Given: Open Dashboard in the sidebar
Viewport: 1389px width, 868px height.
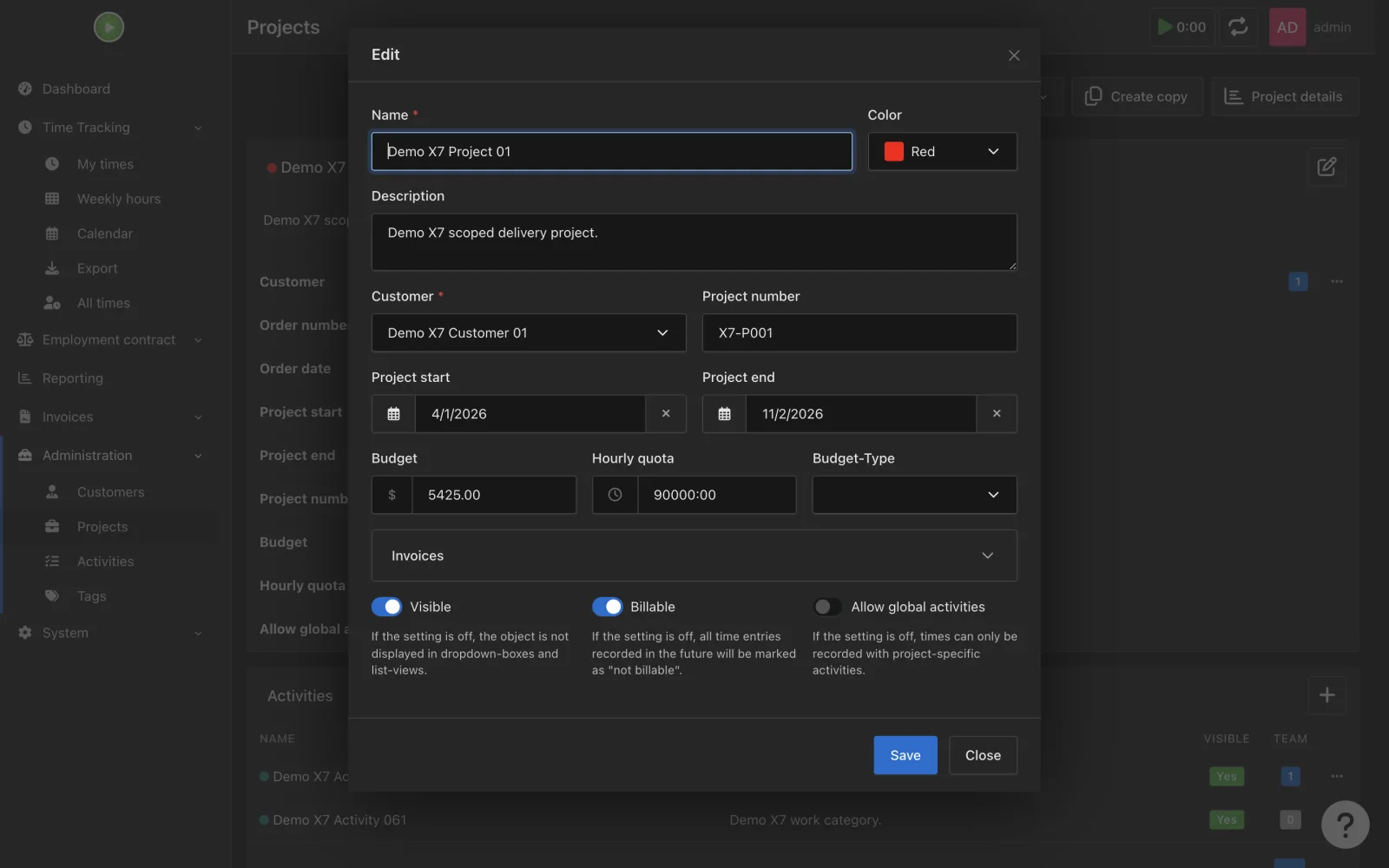Looking at the screenshot, I should [76, 89].
